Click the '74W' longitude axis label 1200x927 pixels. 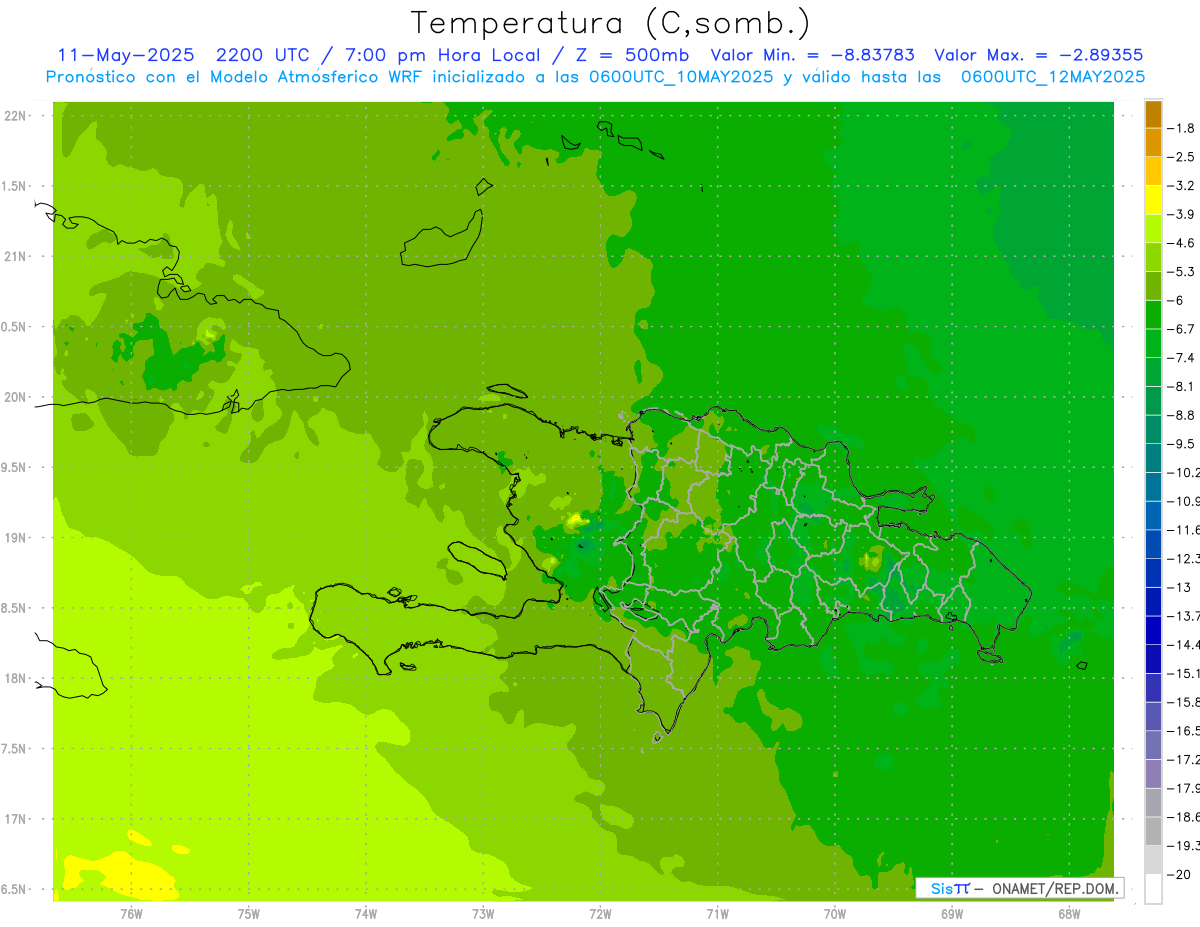365,913
